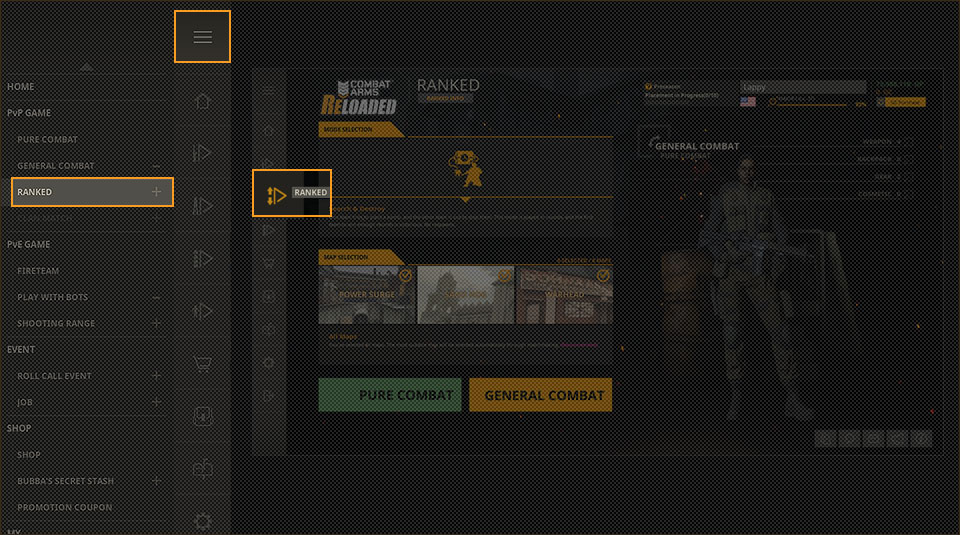The height and width of the screenshot is (535, 960).
Task: Click the yellow GENERAL COMBAT button
Action: (541, 395)
